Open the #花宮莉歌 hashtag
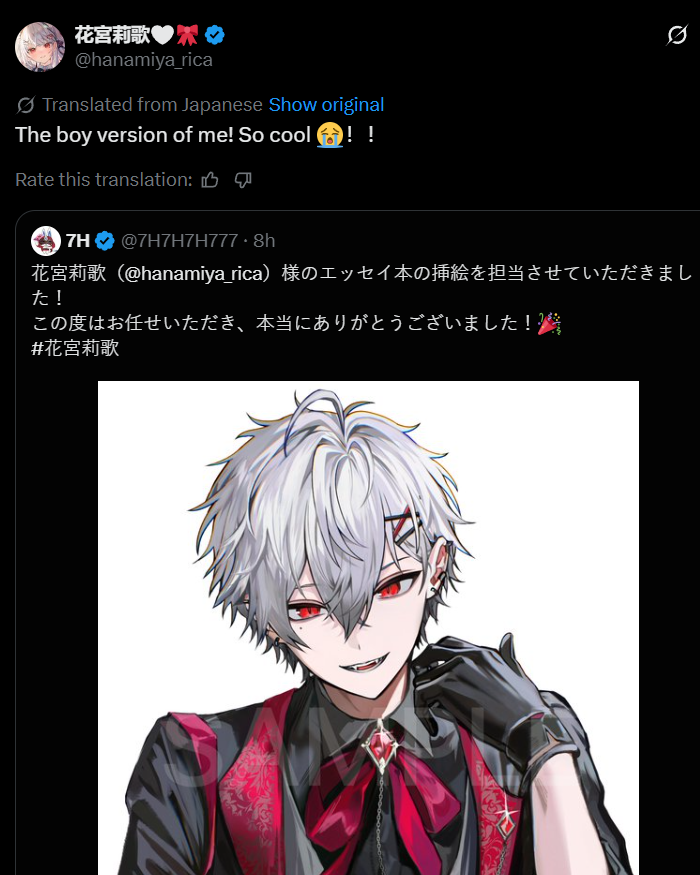The image size is (700, 875). tap(75, 348)
